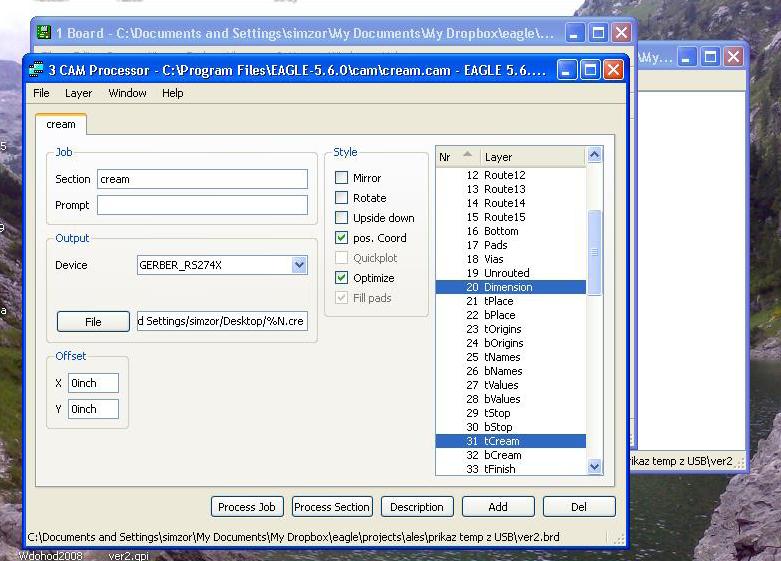This screenshot has width=781, height=561.
Task: Click the layer list scroll up arrow
Action: (594, 155)
